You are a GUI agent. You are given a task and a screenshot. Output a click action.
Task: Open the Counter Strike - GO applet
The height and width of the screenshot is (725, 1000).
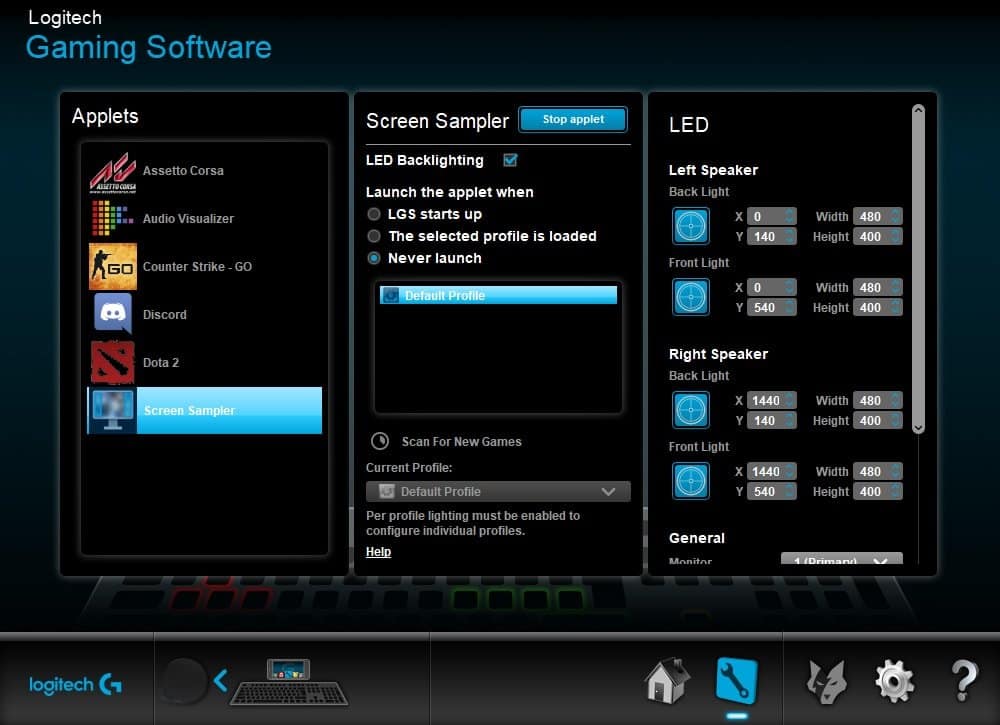(x=112, y=266)
